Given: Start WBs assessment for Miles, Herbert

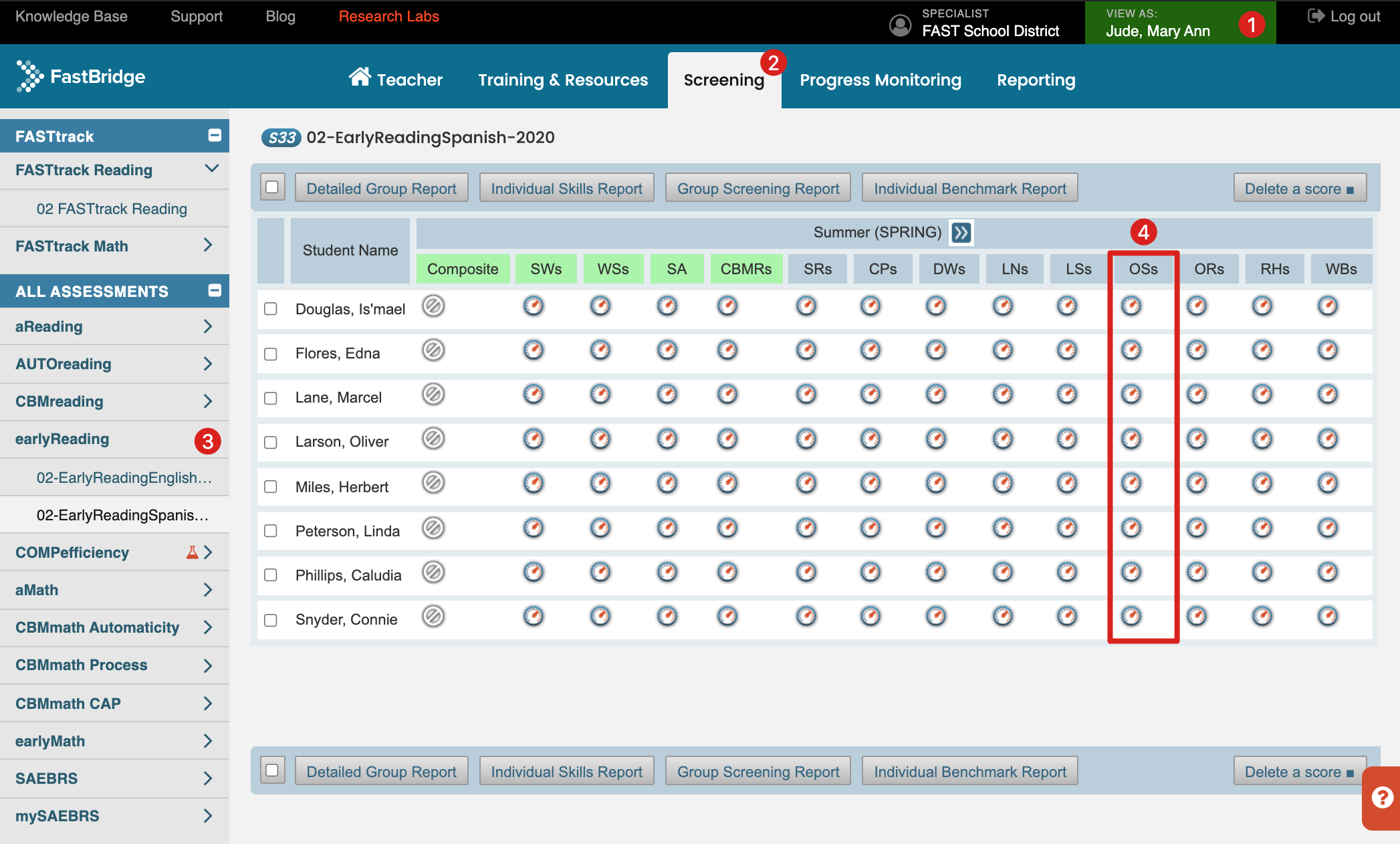Looking at the screenshot, I should coord(1328,483).
